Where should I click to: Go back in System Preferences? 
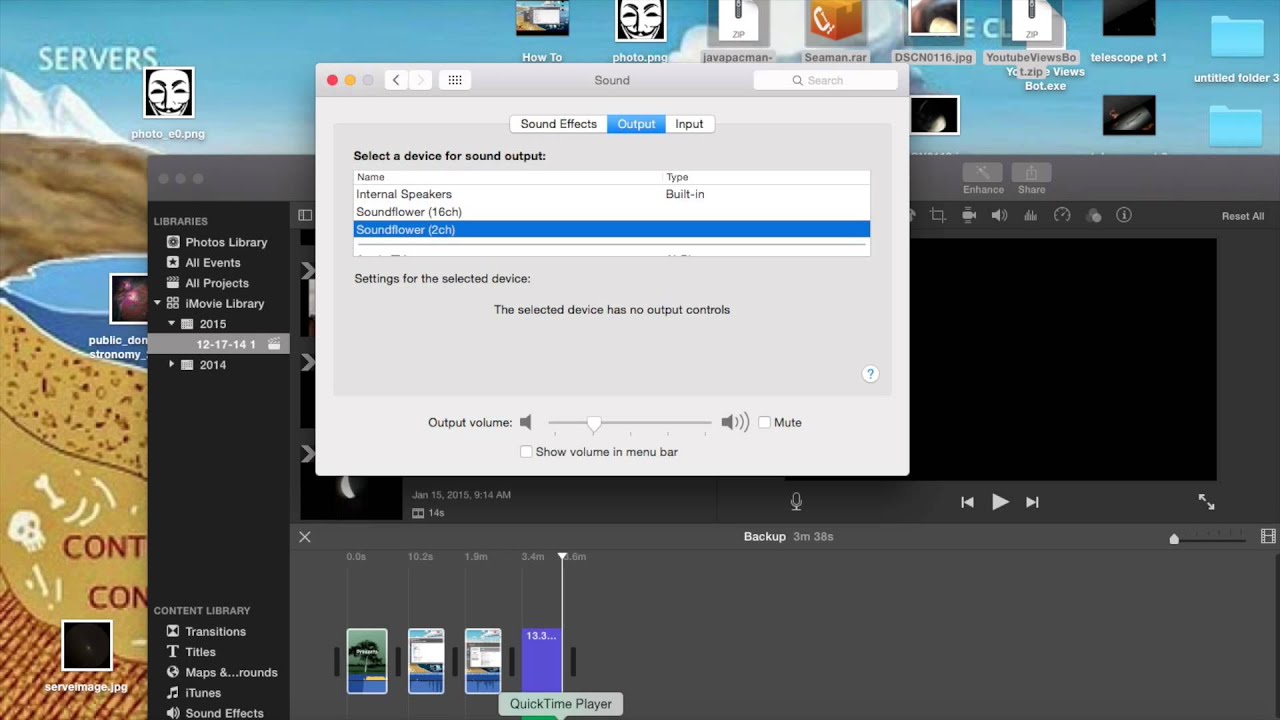point(396,80)
